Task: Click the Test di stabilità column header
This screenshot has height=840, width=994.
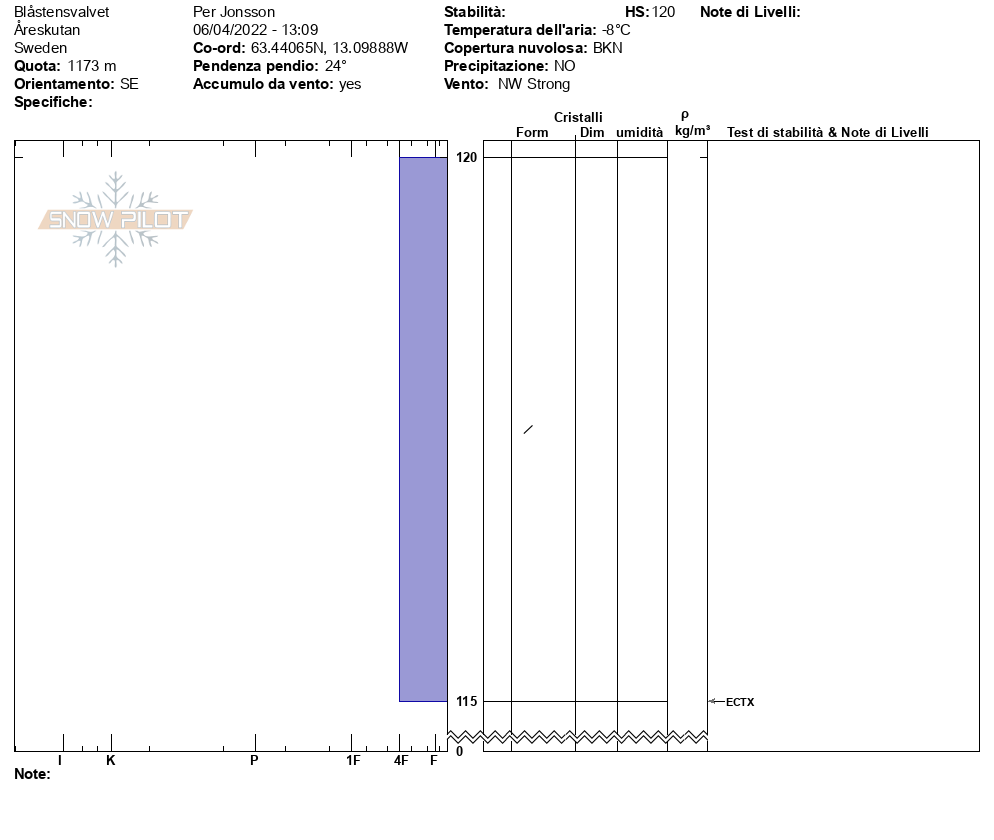Action: tap(827, 132)
